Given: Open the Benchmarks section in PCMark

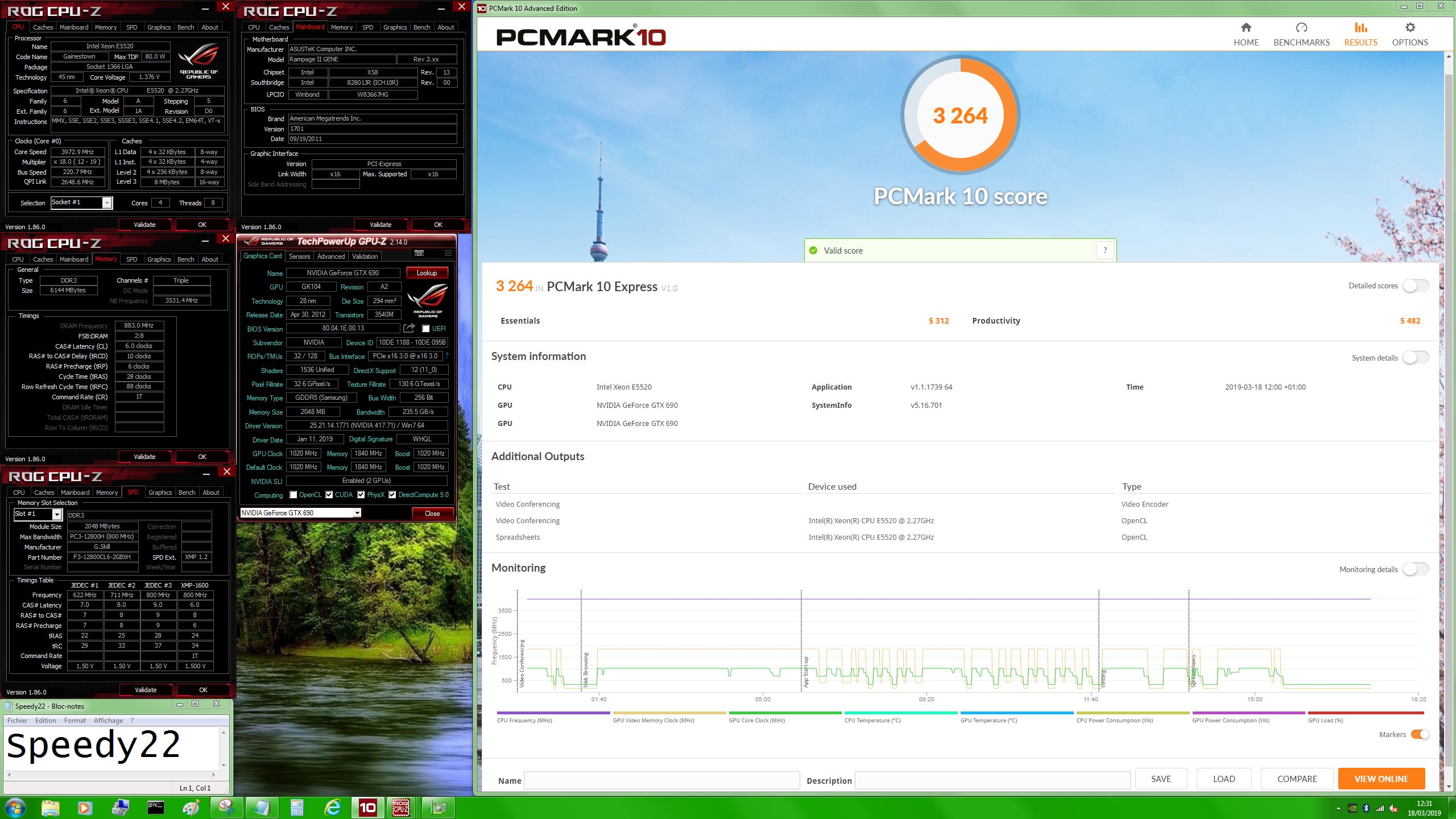Looking at the screenshot, I should click(1301, 35).
